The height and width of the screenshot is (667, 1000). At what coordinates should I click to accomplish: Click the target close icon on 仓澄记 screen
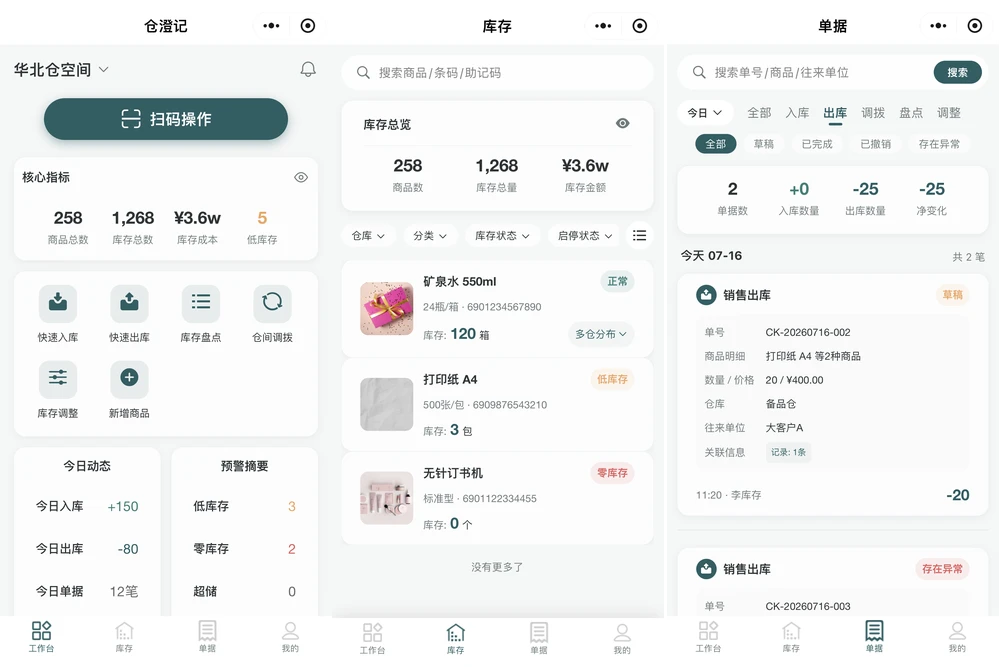(308, 26)
